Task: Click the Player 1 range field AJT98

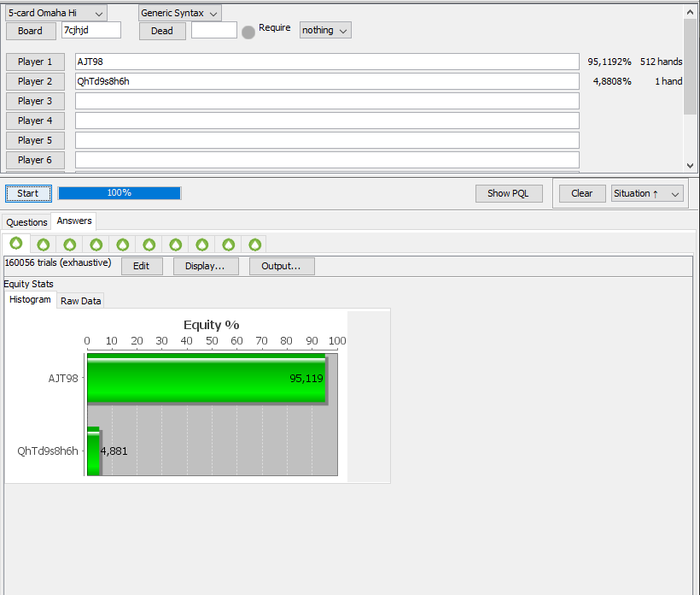Action: coord(327,62)
